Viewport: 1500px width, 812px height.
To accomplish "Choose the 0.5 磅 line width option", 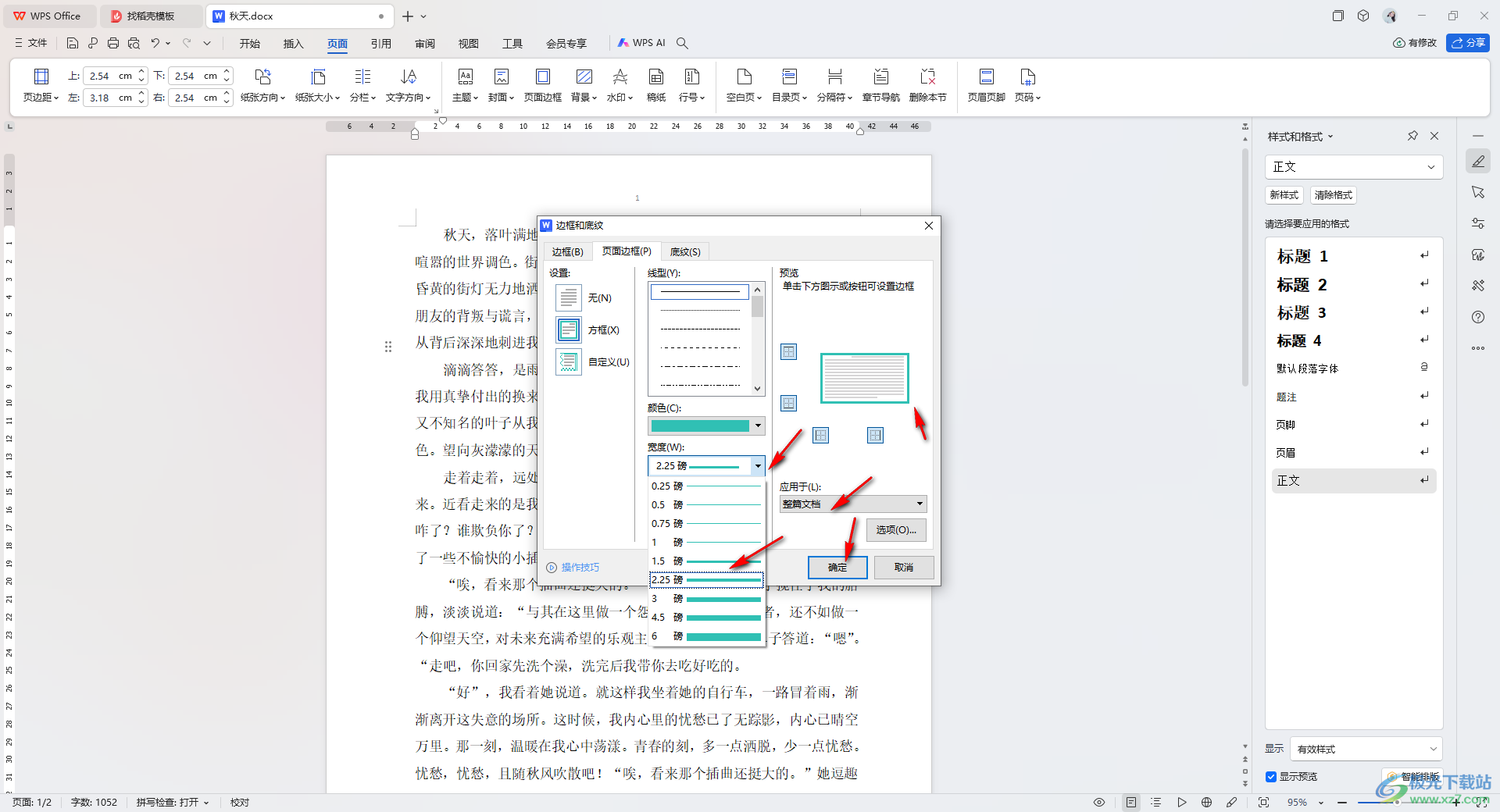I will point(706,505).
